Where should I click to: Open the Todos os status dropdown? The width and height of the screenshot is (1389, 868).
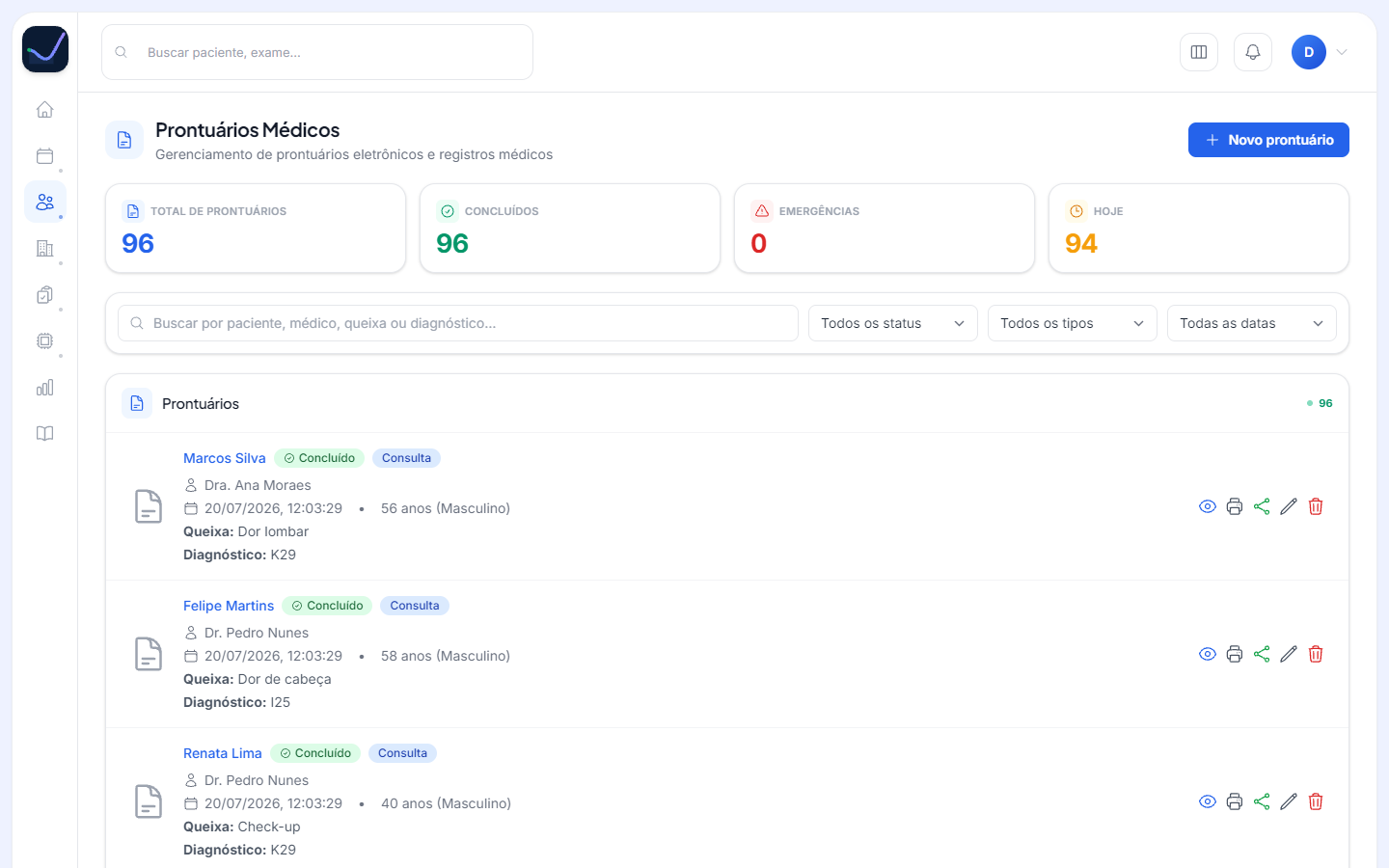pos(893,323)
